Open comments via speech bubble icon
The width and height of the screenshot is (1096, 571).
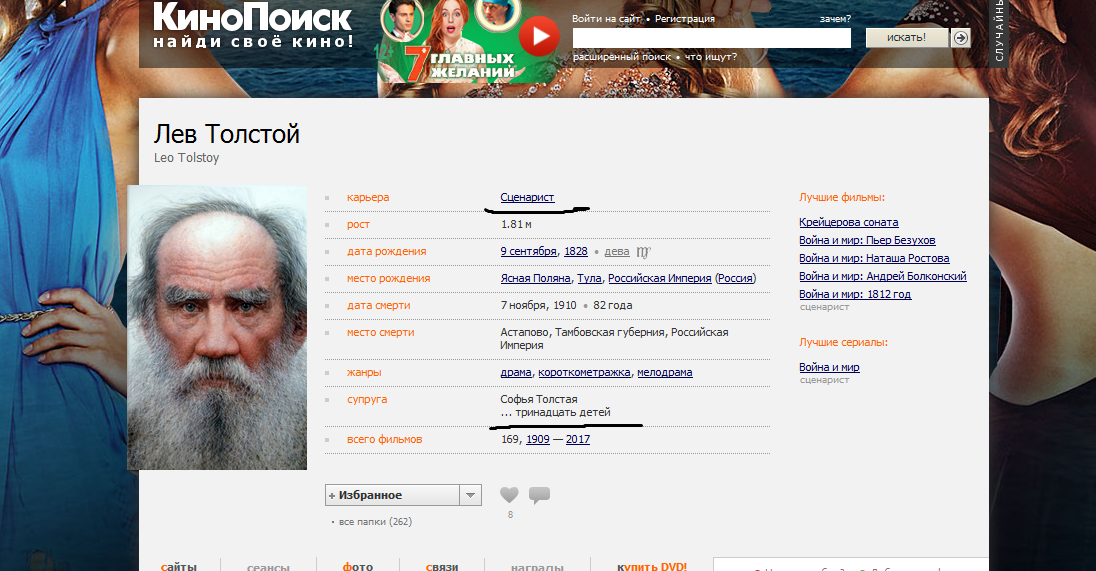point(539,495)
